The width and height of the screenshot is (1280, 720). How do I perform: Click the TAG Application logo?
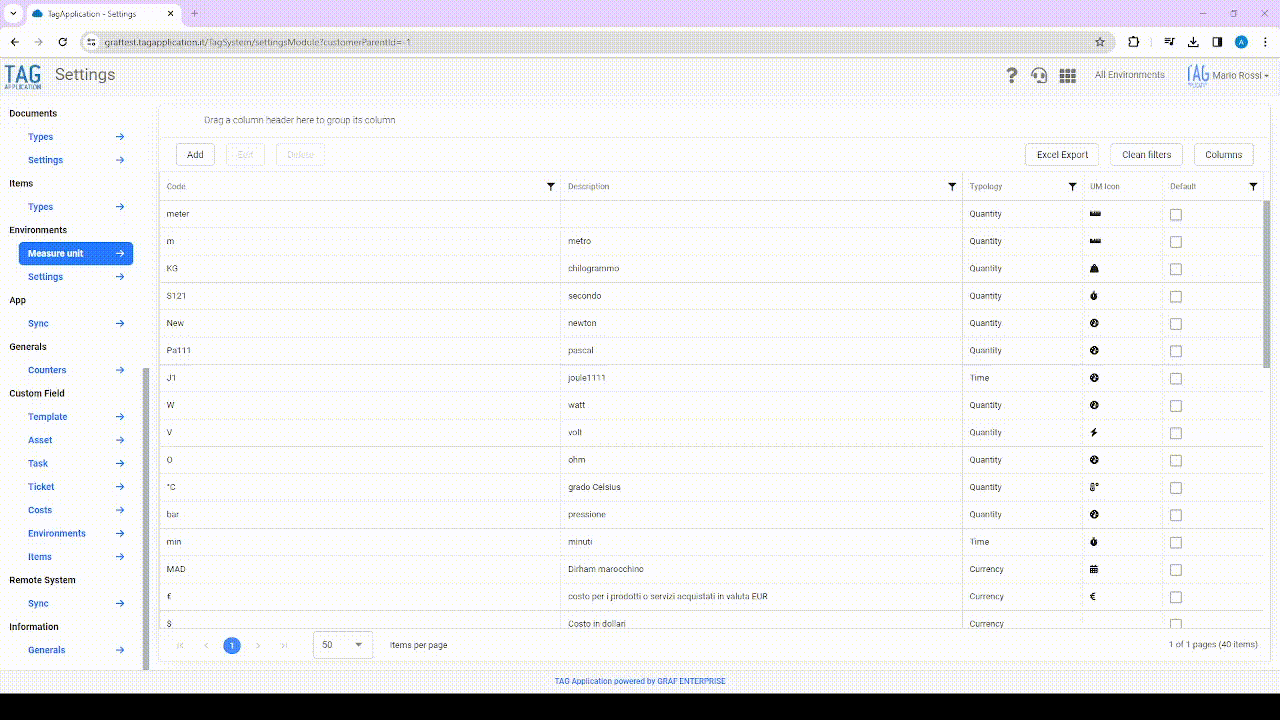[x=23, y=76]
